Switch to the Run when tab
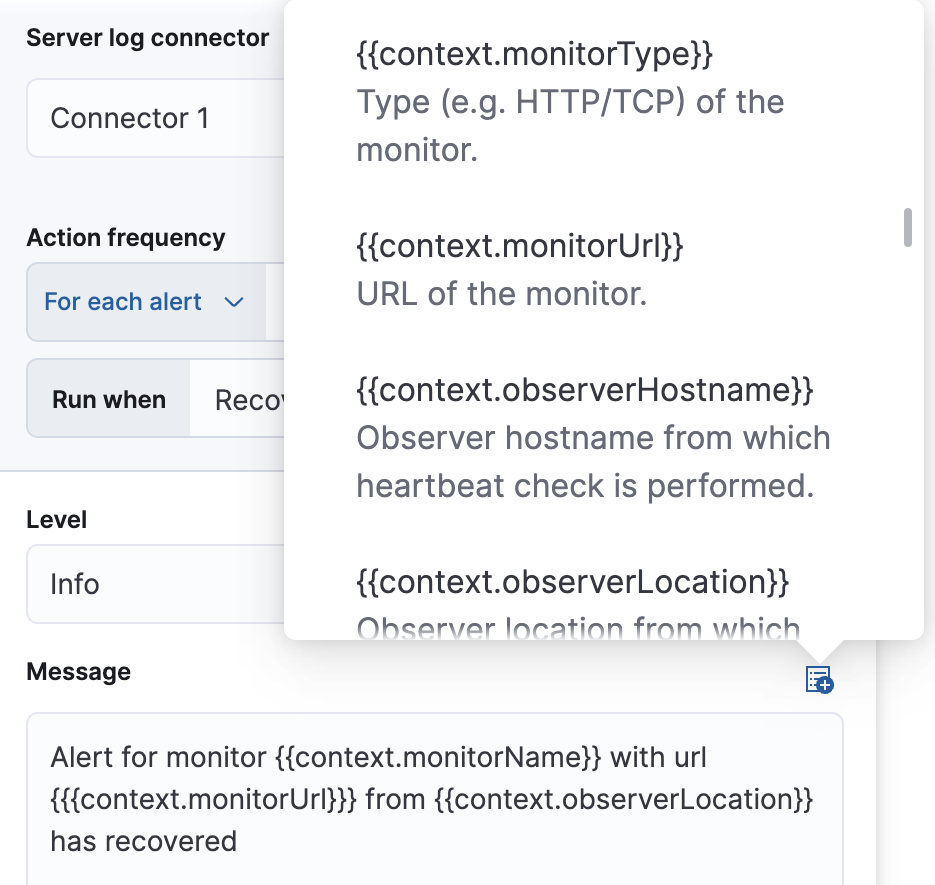The image size is (935, 885). (107, 398)
